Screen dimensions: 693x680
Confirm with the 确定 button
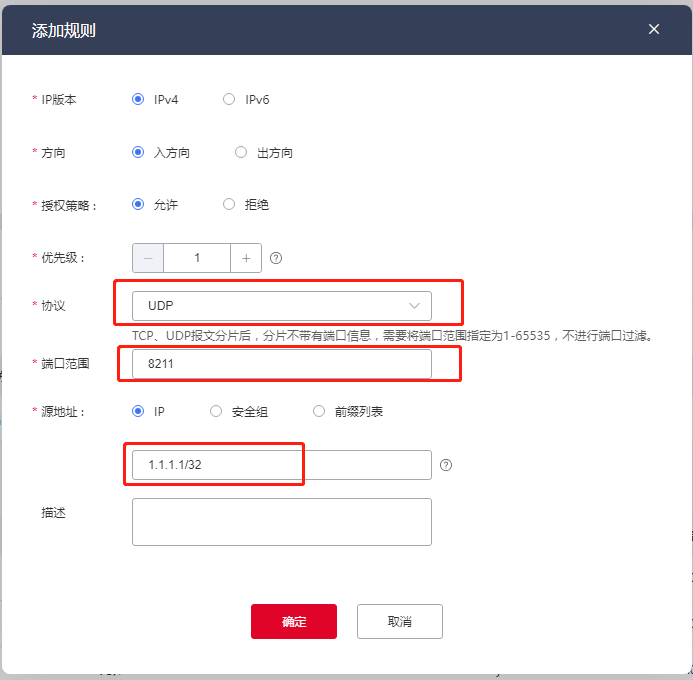click(294, 621)
